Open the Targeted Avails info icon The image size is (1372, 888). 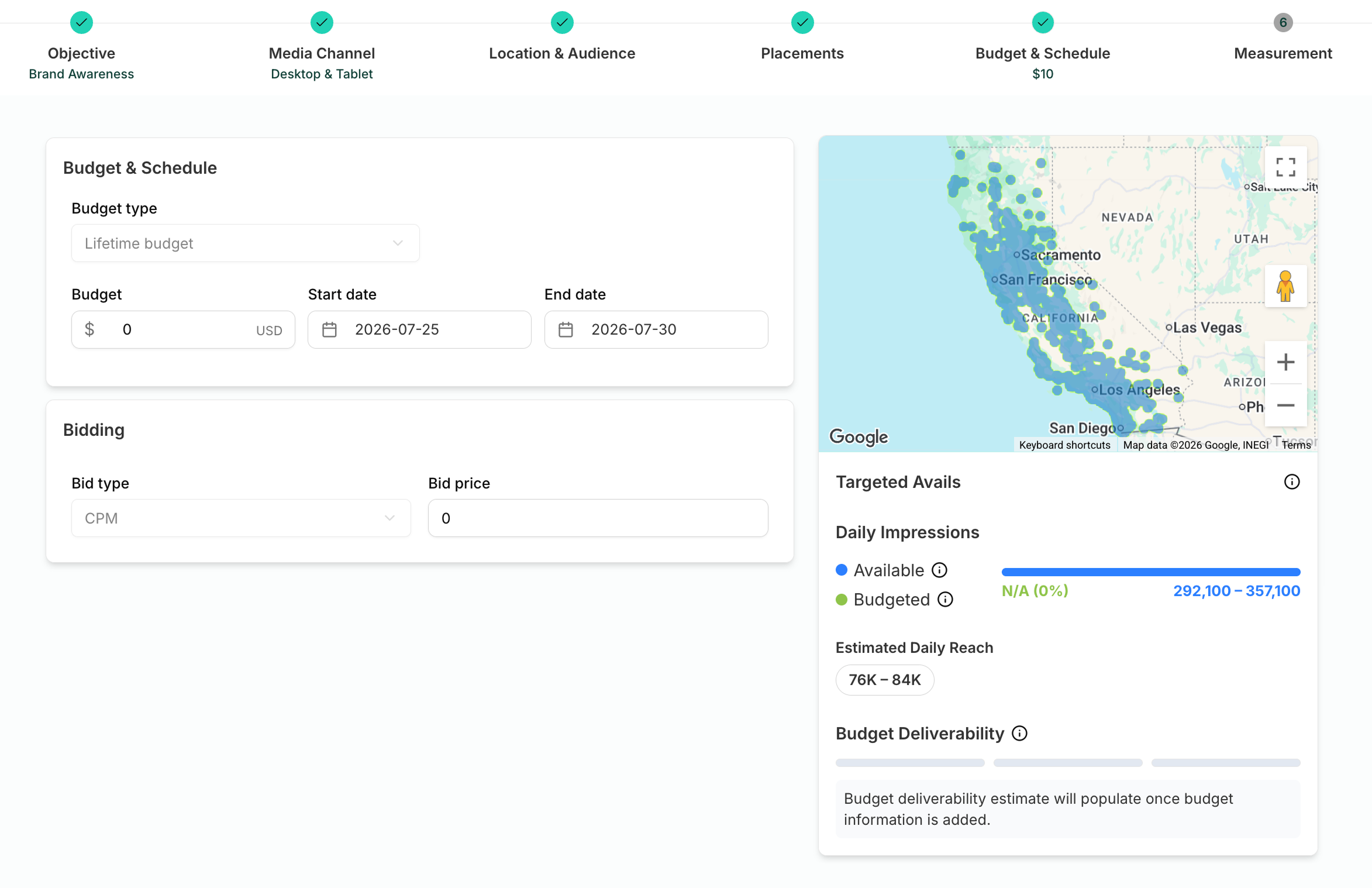click(1292, 481)
